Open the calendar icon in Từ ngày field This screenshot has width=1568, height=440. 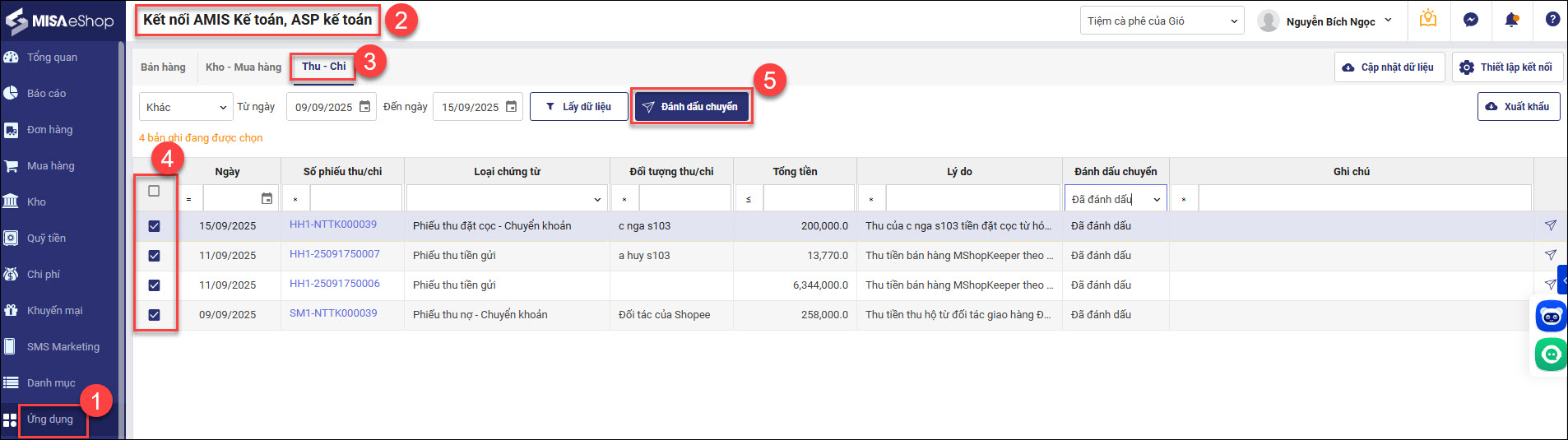(x=365, y=107)
